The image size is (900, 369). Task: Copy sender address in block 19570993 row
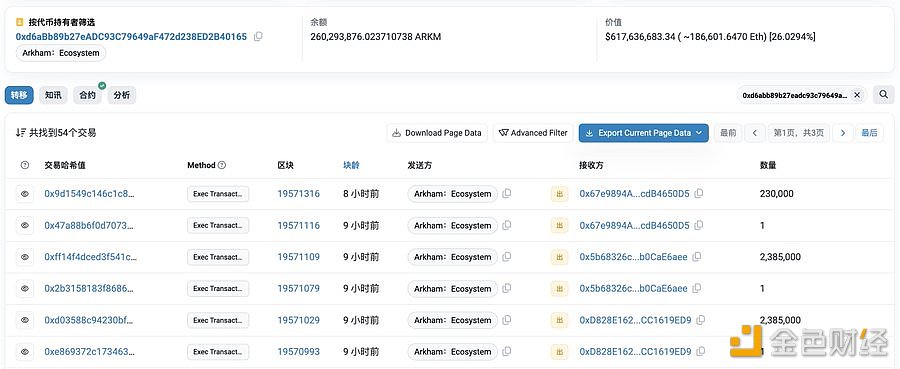(x=507, y=352)
